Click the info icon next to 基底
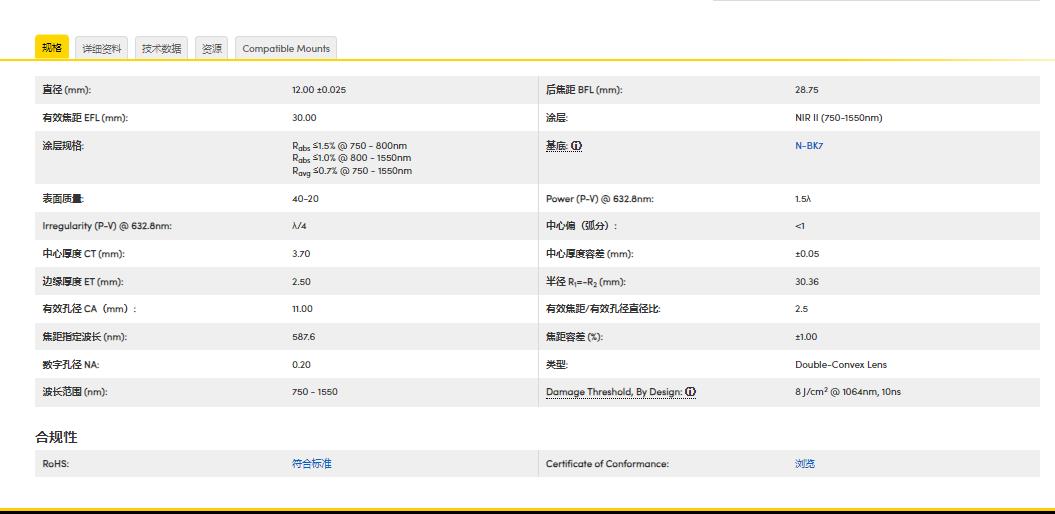 [x=577, y=146]
